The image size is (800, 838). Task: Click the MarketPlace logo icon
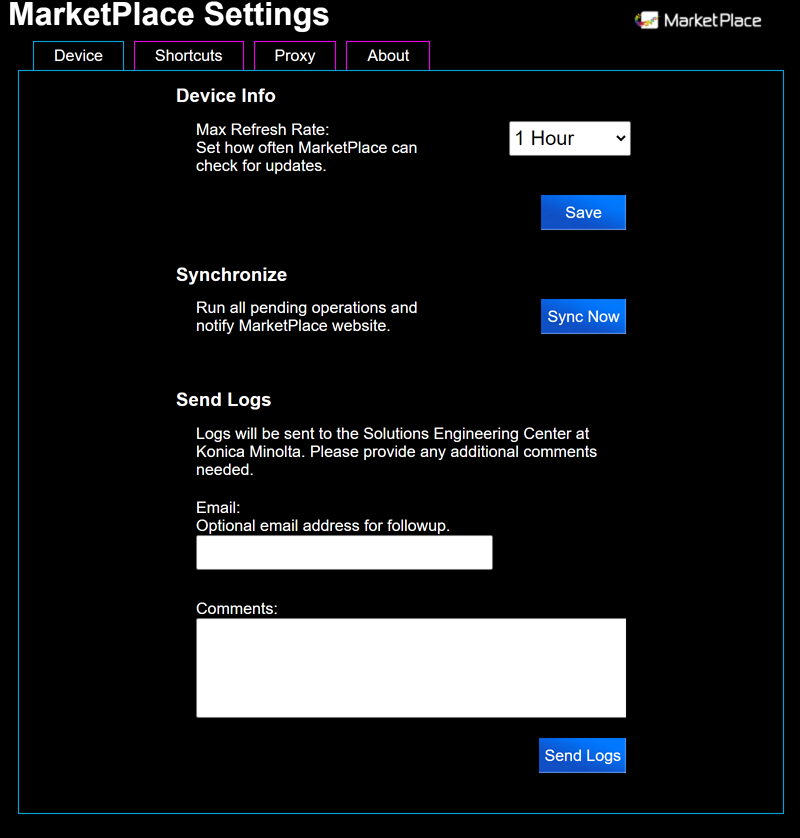pyautogui.click(x=646, y=20)
